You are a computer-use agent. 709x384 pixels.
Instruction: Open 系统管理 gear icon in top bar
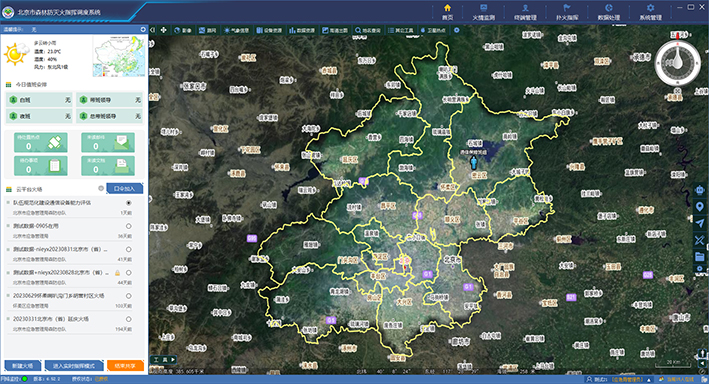click(x=650, y=12)
